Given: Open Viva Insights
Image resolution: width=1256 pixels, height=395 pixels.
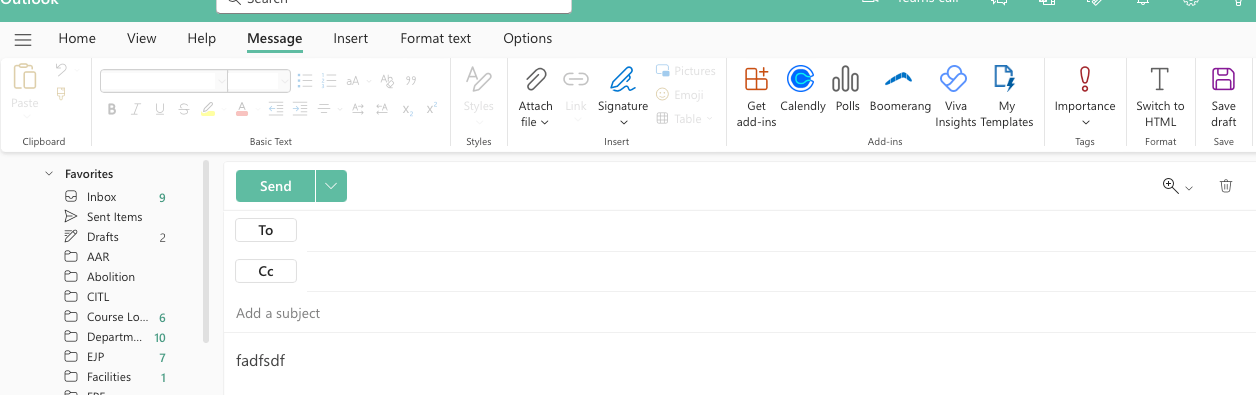Looking at the screenshot, I should pos(955,96).
